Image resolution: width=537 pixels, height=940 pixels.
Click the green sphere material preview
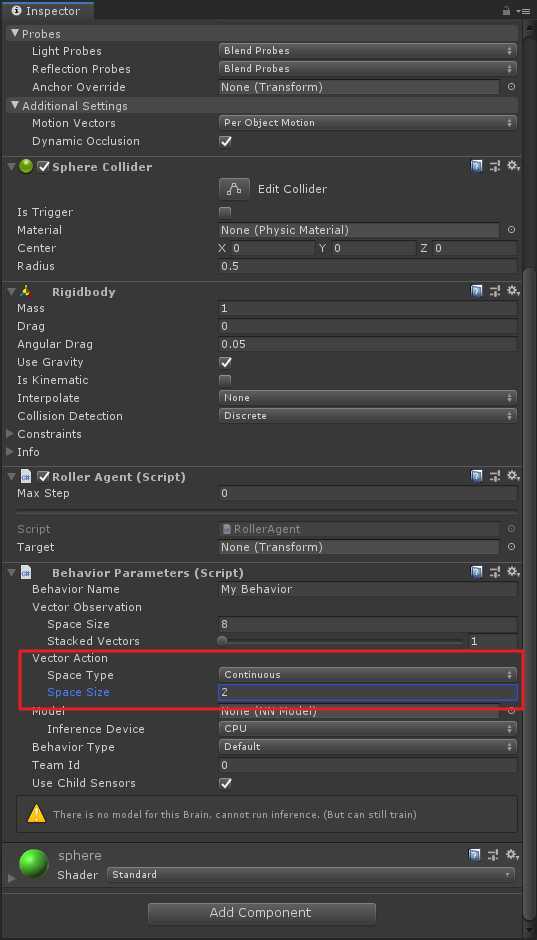pyautogui.click(x=34, y=864)
